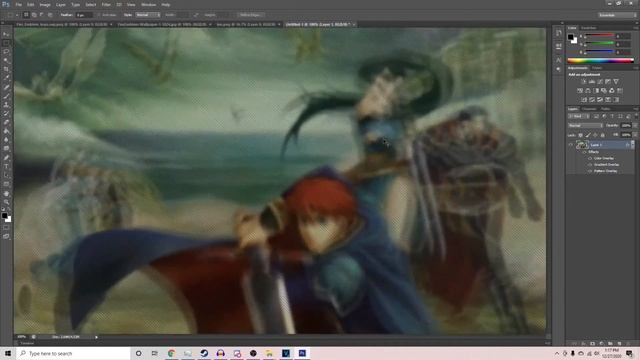Select the Horizontal Type tool
The height and width of the screenshot is (360, 640).
coord(6,167)
